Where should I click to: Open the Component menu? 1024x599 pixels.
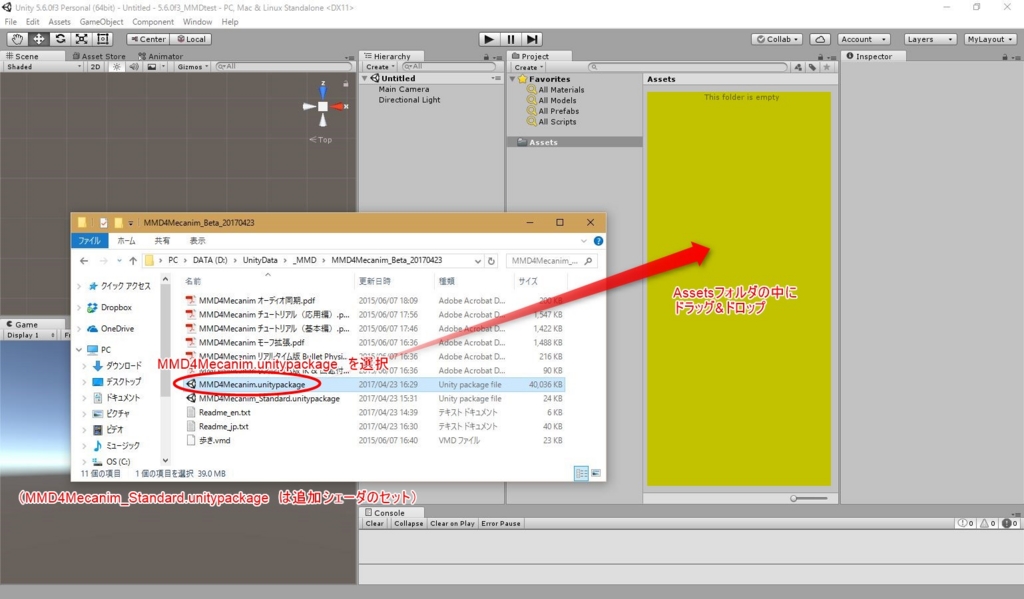point(153,22)
